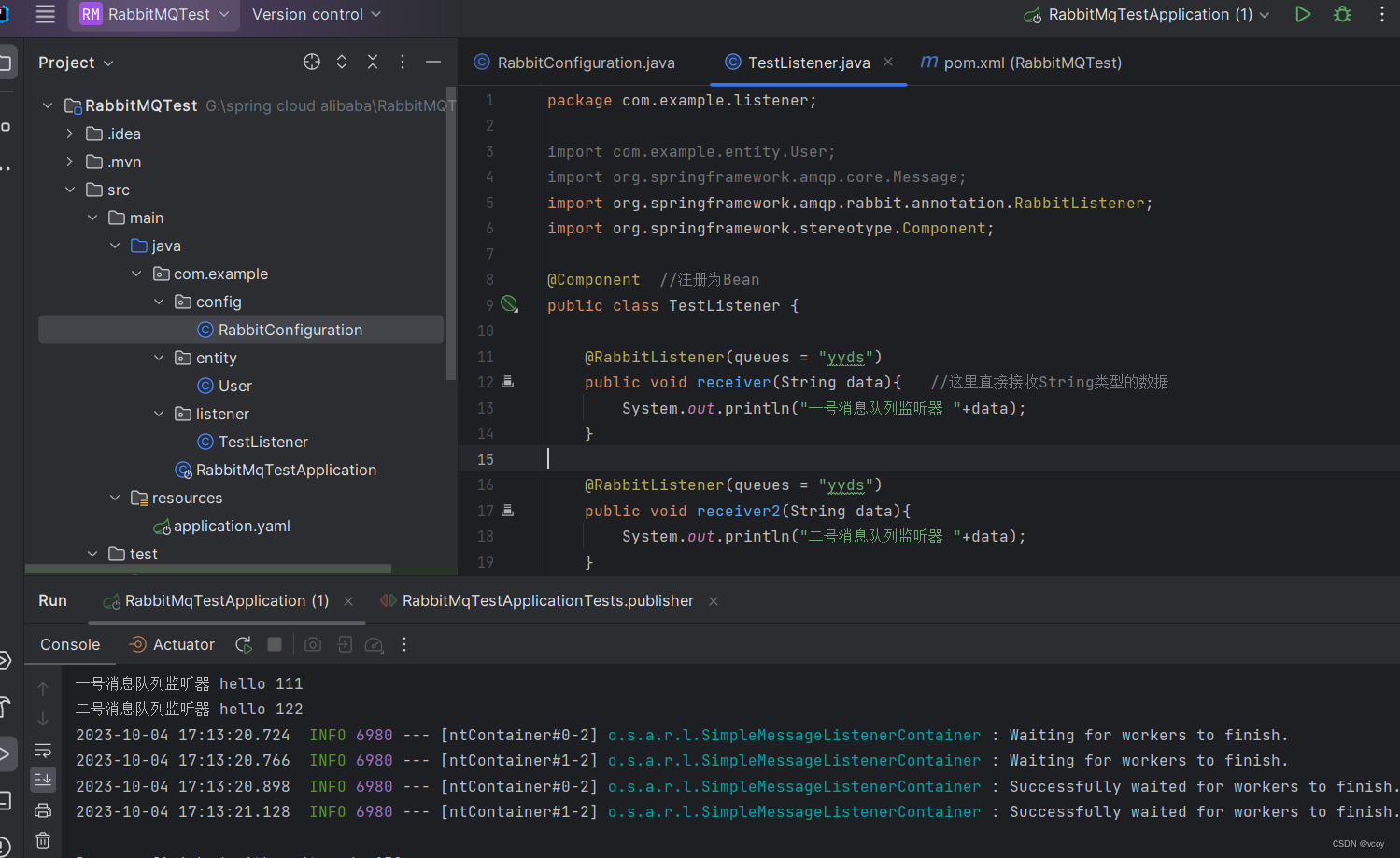The width and height of the screenshot is (1400, 858).
Task: Open Version control dropdown
Action: (317, 14)
